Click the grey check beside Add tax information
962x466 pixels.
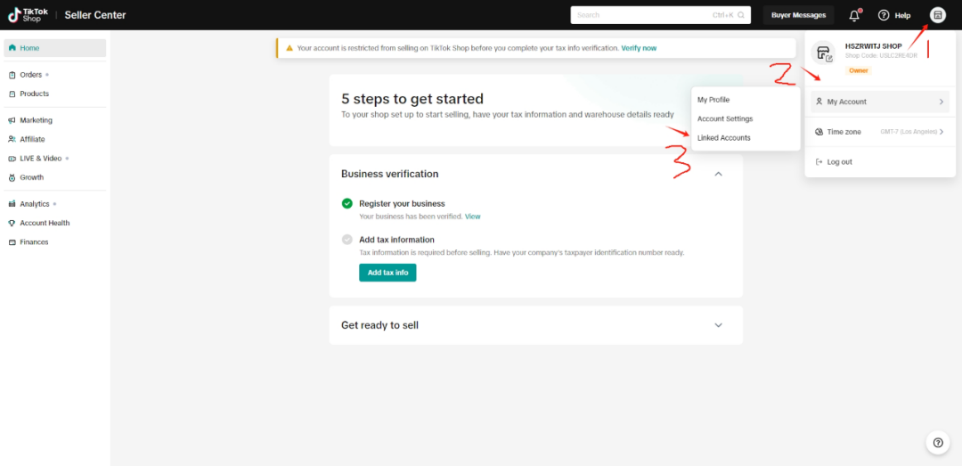click(347, 240)
